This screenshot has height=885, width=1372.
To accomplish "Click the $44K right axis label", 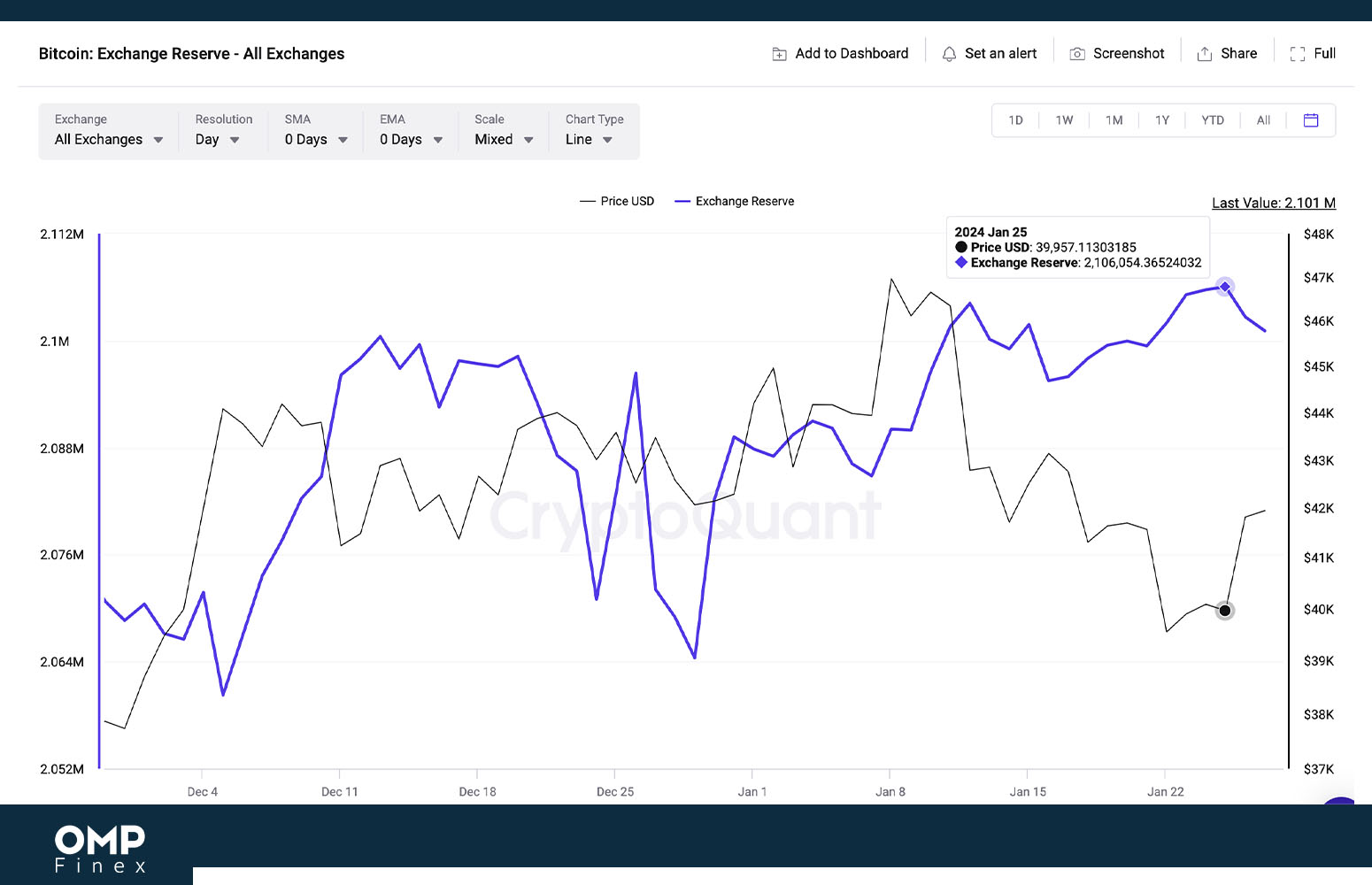I will (x=1318, y=413).
